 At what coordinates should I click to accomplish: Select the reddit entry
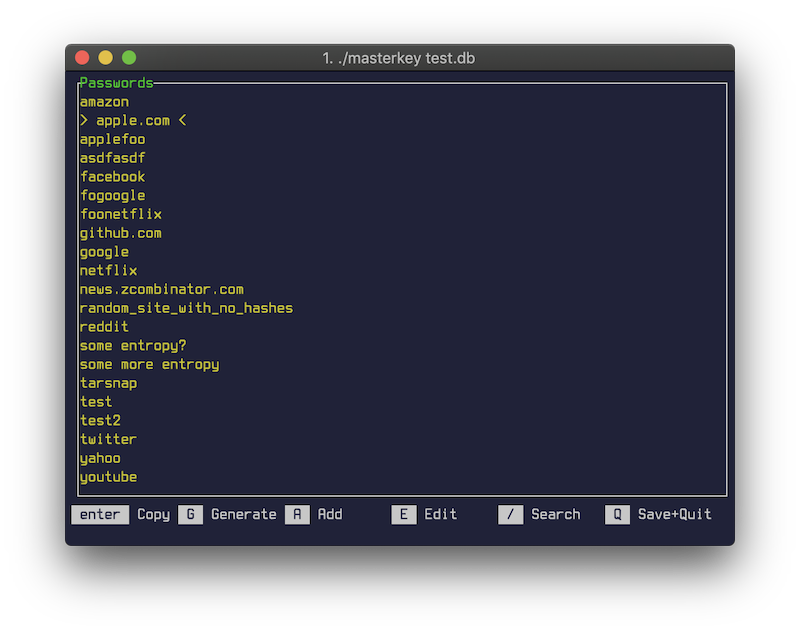pyautogui.click(x=105, y=327)
